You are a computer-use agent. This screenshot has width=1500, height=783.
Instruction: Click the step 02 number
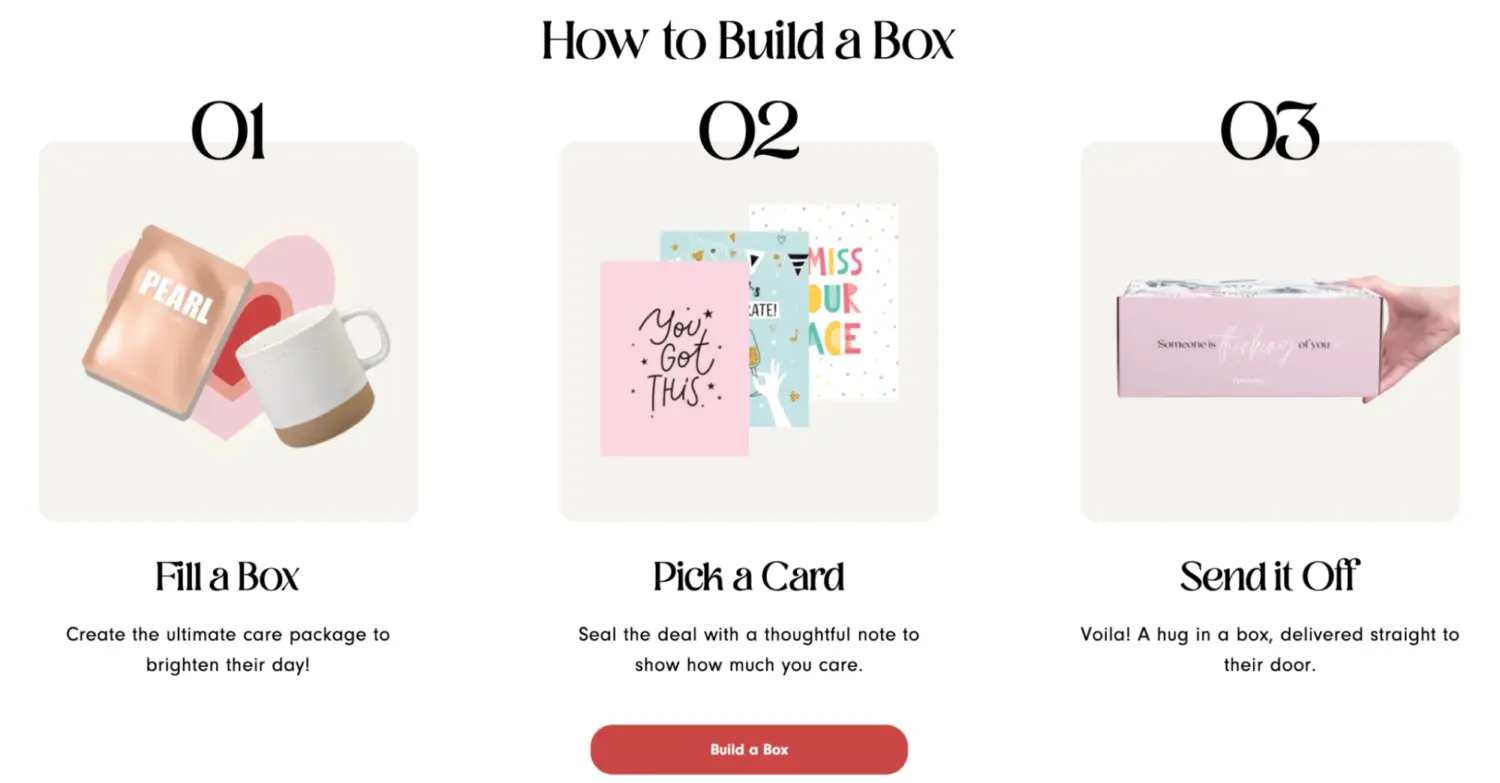(748, 130)
